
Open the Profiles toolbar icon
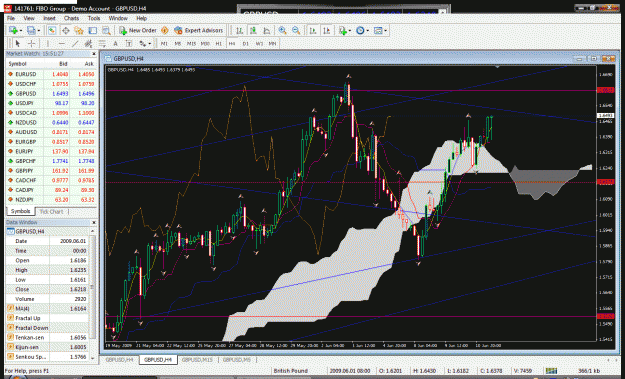[x=31, y=30]
